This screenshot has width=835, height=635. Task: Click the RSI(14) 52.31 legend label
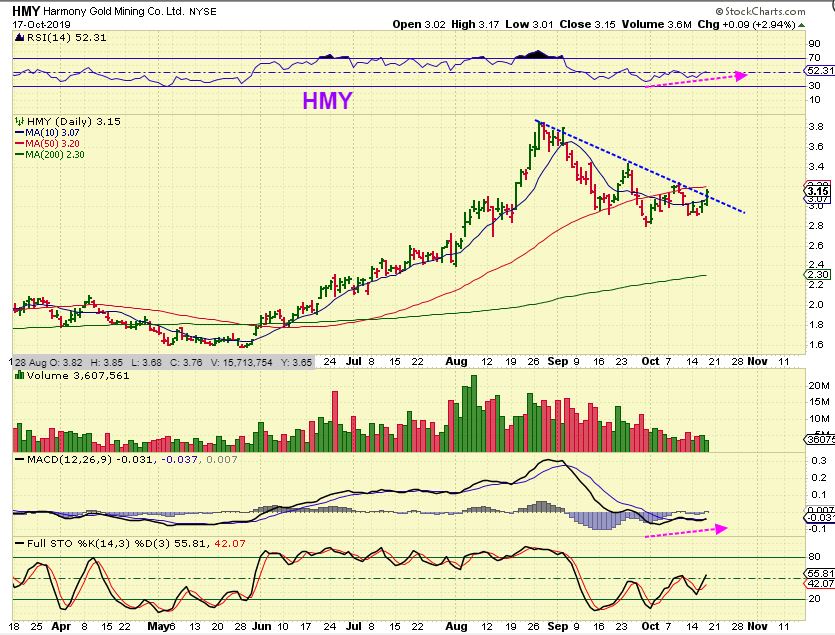pyautogui.click(x=66, y=37)
